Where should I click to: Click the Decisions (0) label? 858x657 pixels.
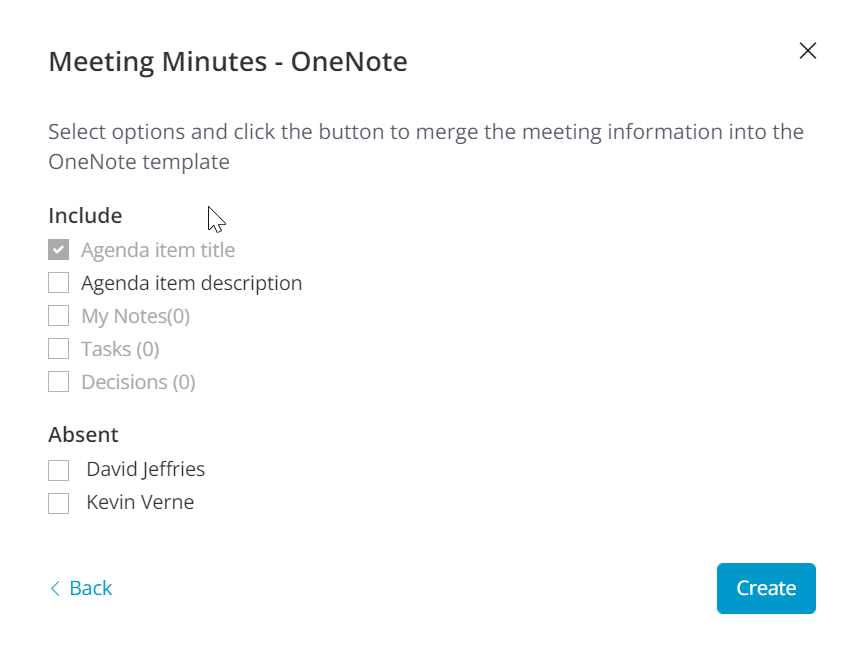tap(139, 382)
